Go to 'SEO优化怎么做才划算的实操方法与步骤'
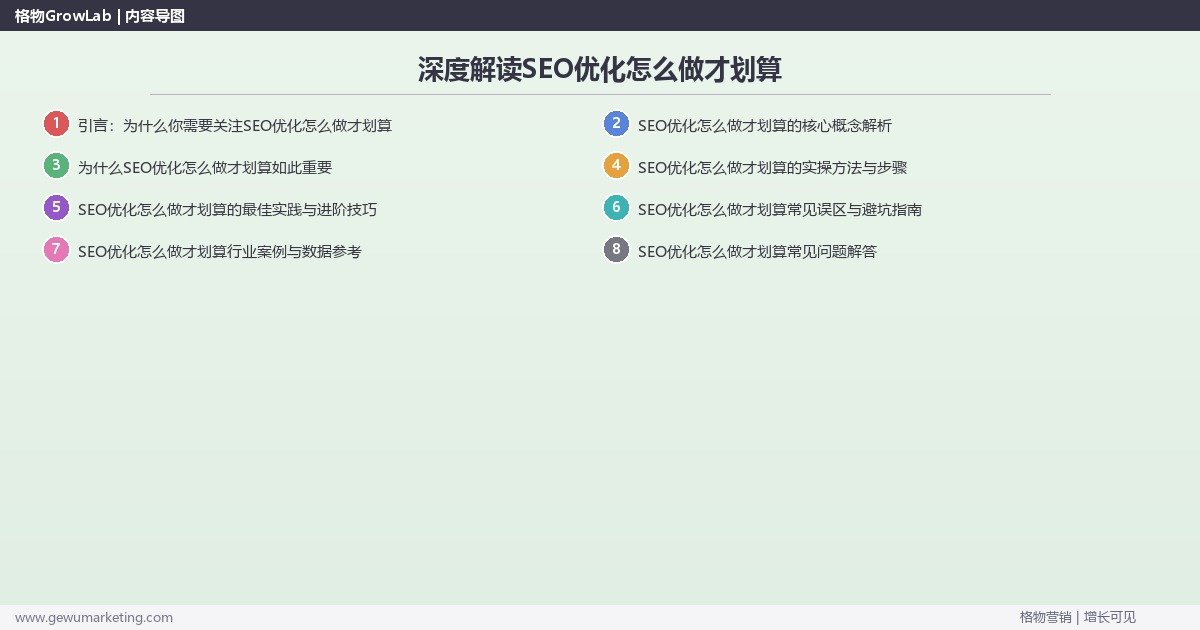Viewport: 1200px width, 630px height. (772, 168)
